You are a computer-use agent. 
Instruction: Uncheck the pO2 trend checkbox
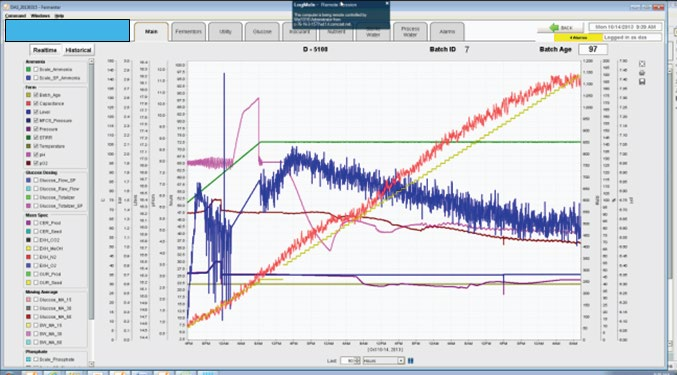[x=36, y=163]
